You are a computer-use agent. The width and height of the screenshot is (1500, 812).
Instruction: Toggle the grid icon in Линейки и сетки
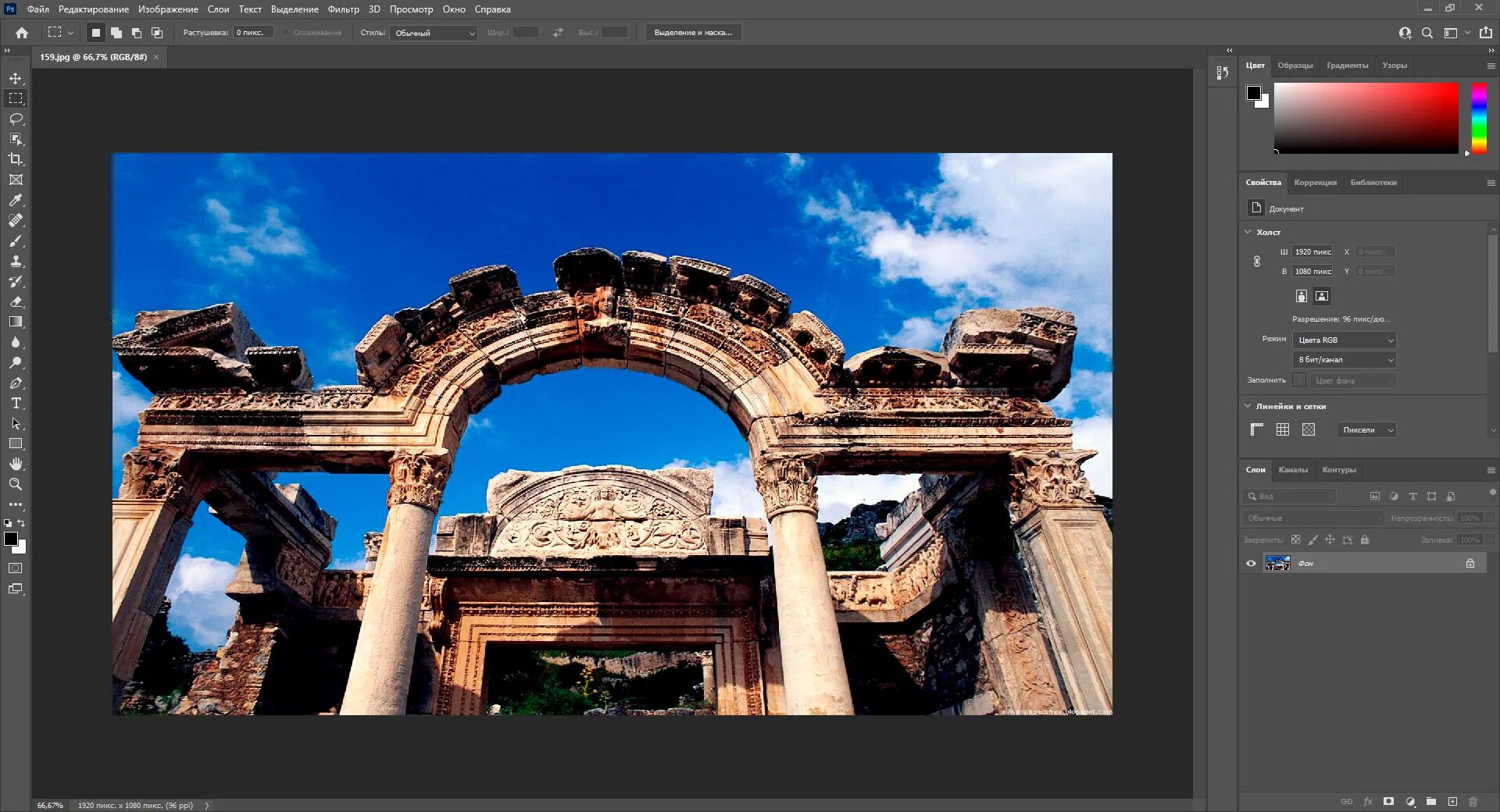[1283, 429]
